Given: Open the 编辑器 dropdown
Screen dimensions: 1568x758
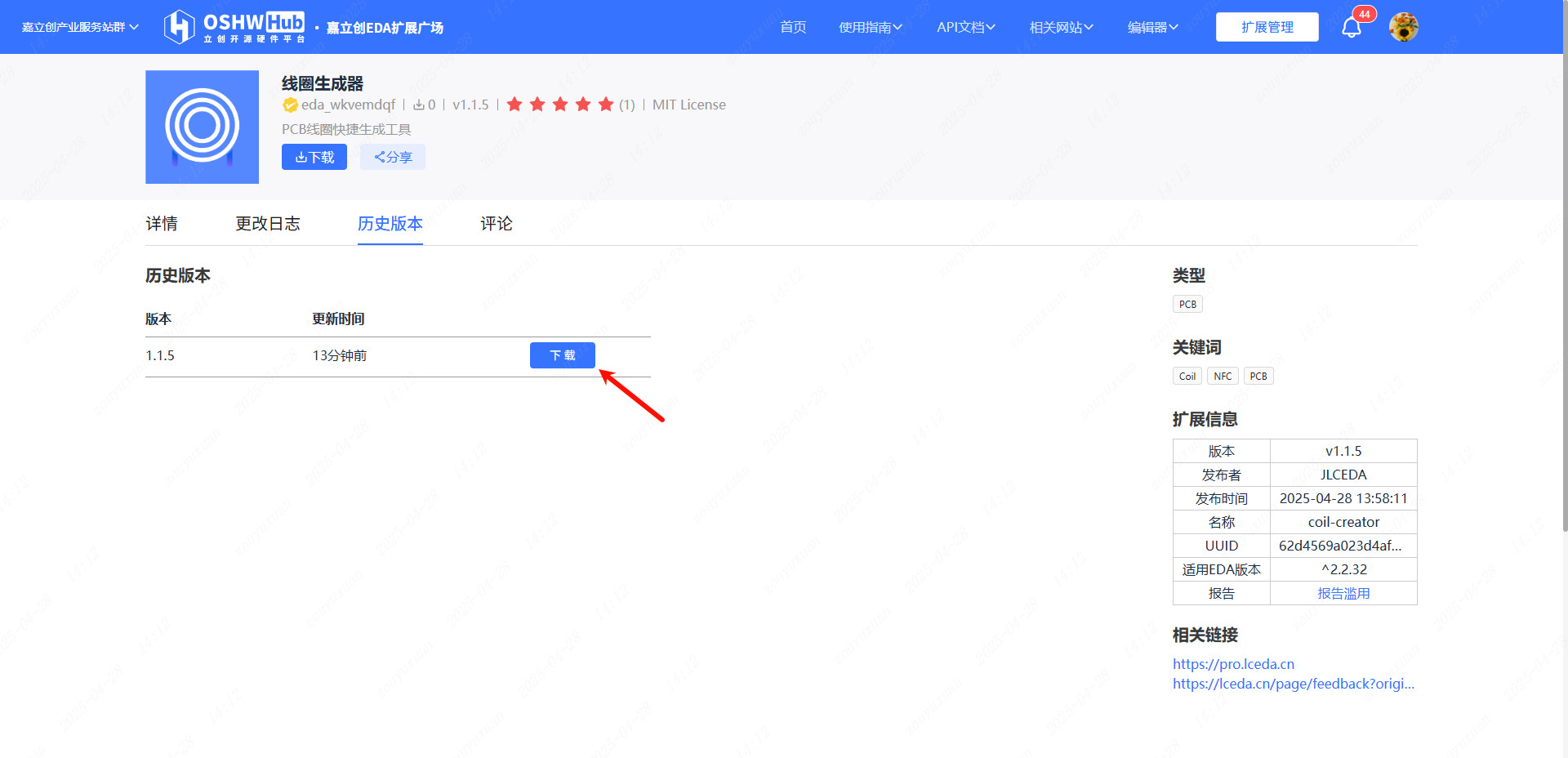Looking at the screenshot, I should tap(1152, 27).
